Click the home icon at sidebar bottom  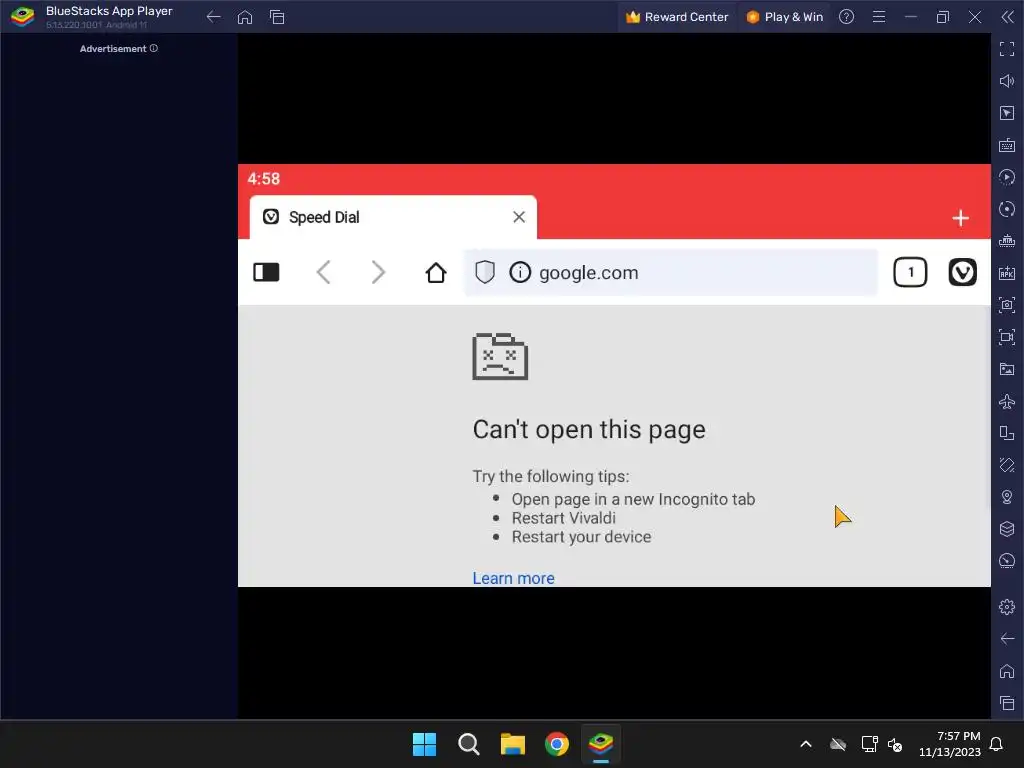[1006, 671]
